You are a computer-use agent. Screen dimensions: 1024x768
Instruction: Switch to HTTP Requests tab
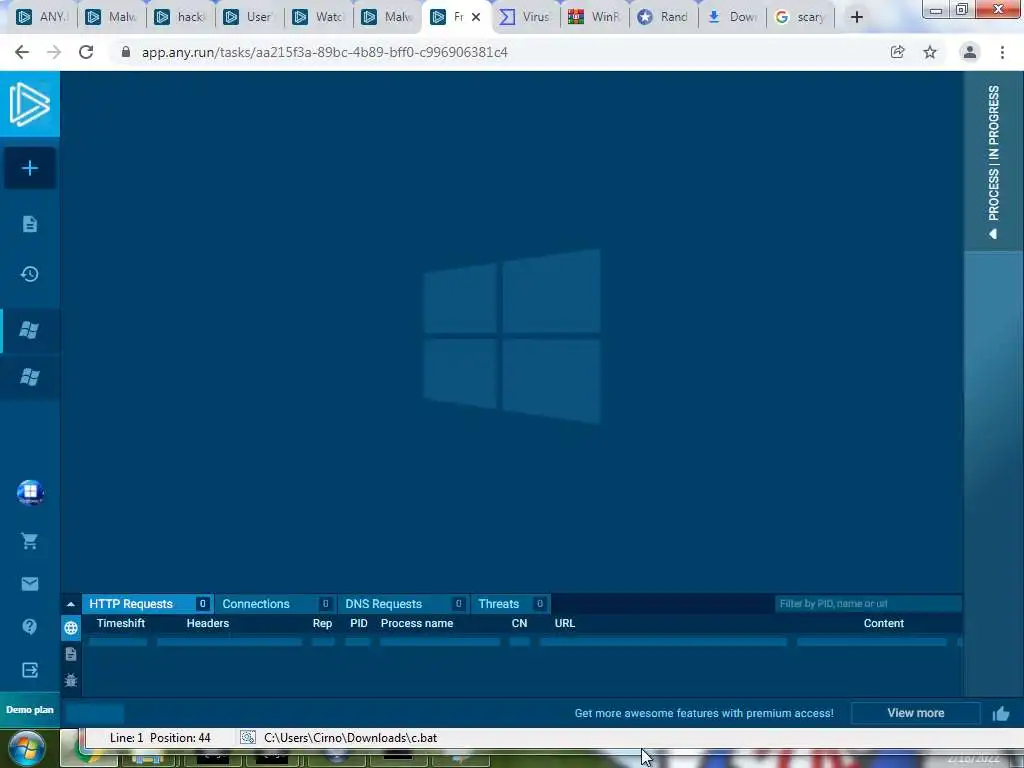148,604
